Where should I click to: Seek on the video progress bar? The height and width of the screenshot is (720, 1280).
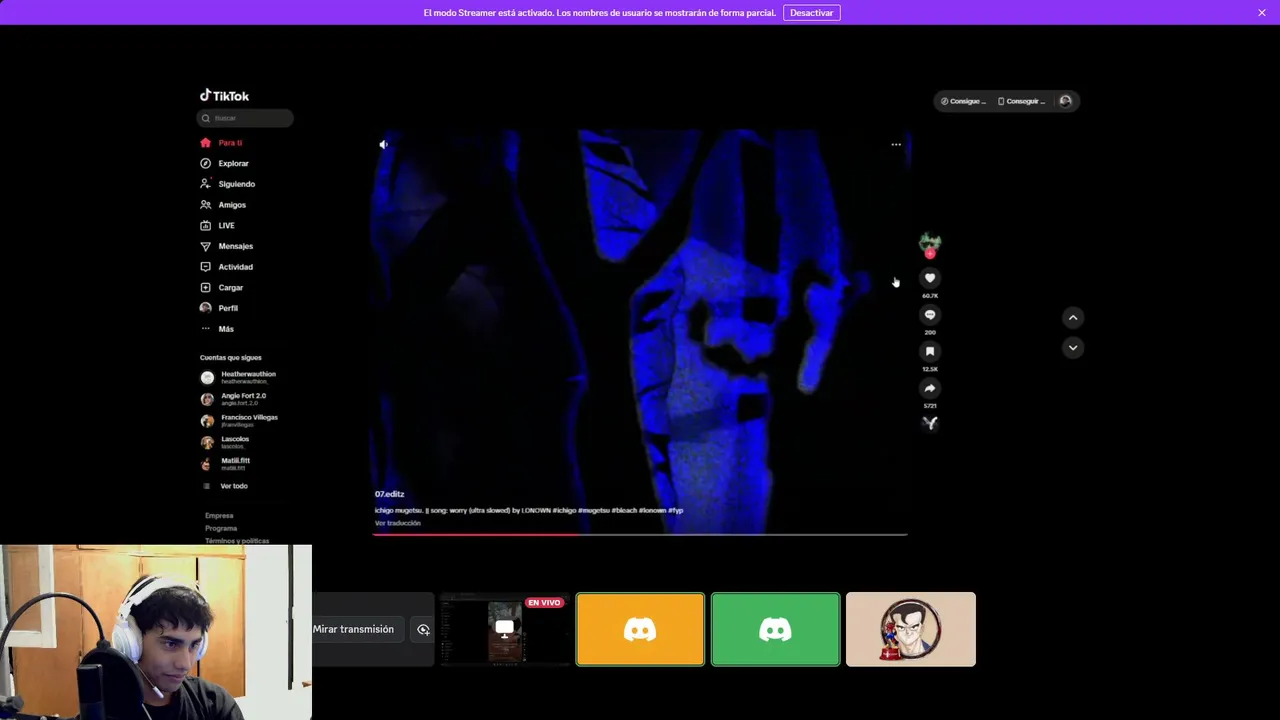(640, 534)
